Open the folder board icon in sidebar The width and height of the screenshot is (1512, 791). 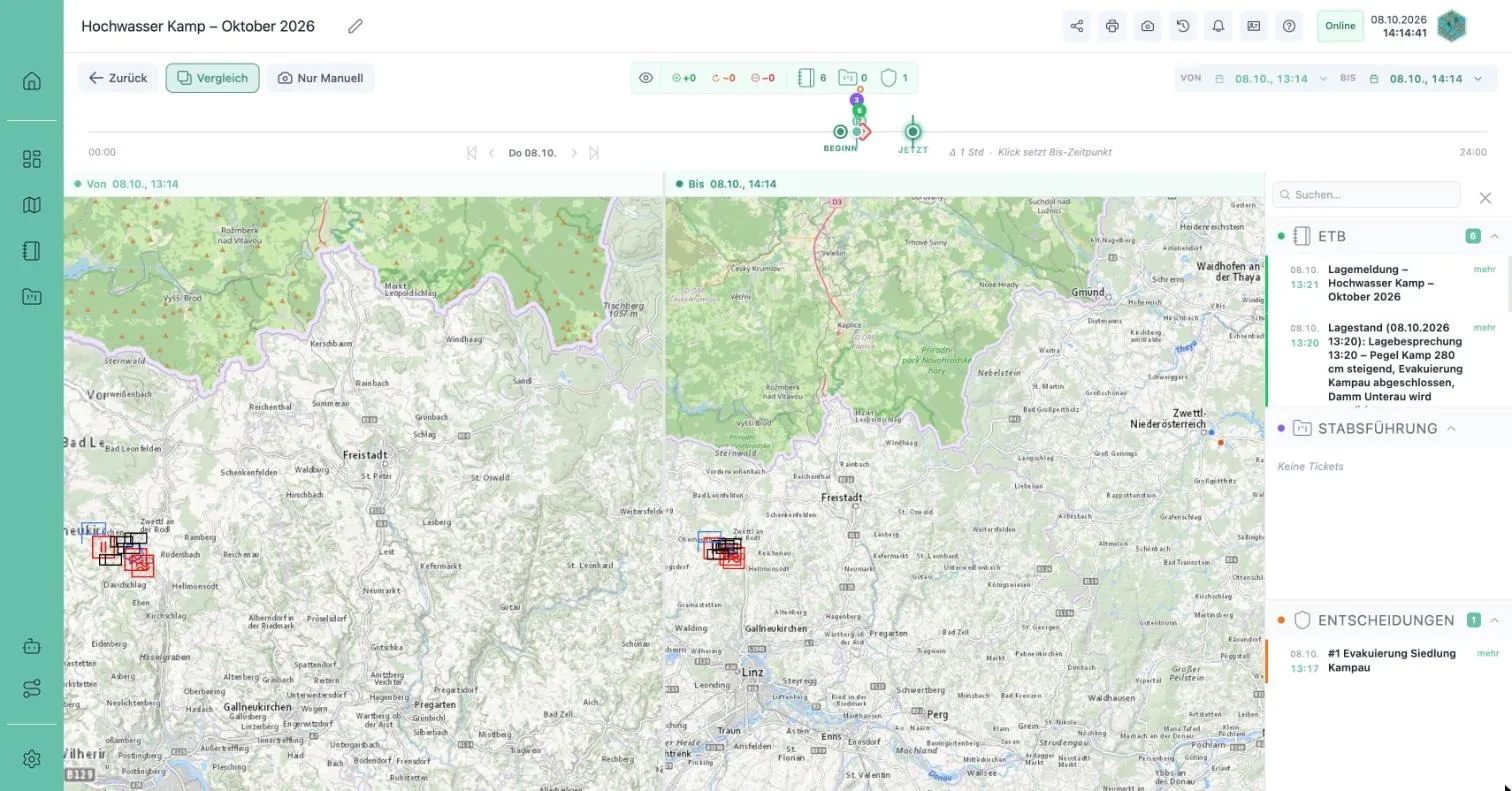pyautogui.click(x=31, y=297)
